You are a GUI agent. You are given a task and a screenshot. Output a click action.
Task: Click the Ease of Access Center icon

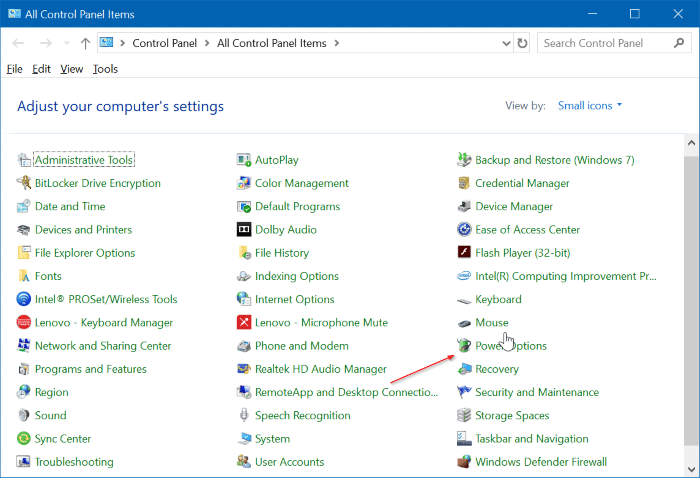coord(464,229)
